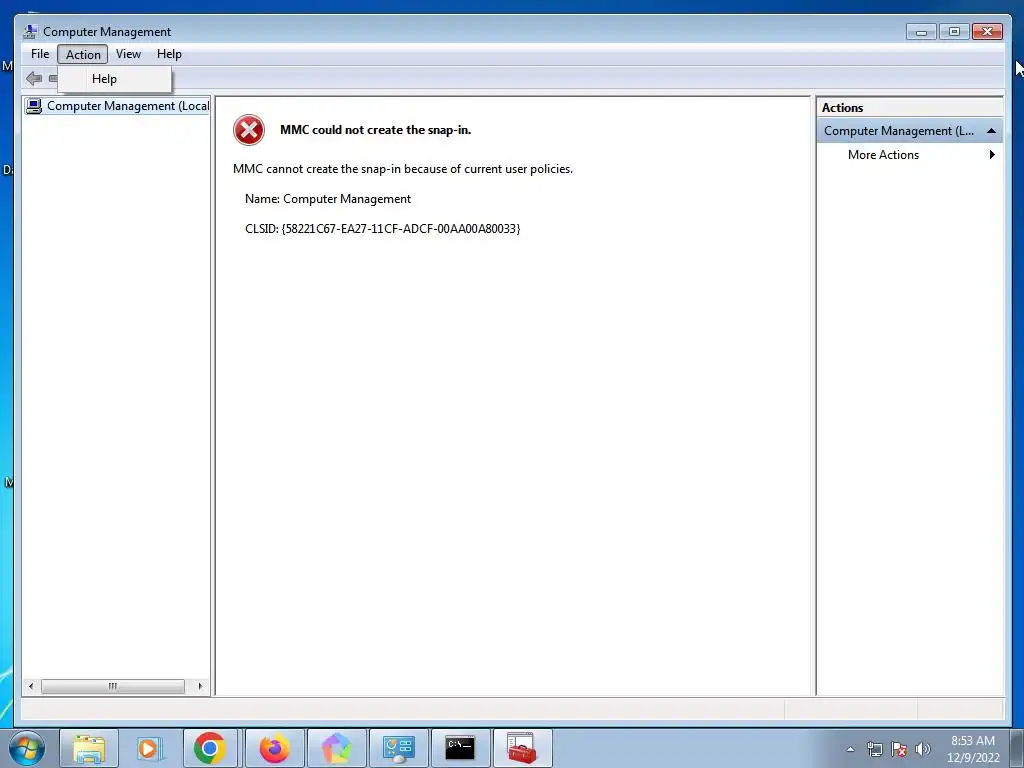Open the Control Panel taskbar icon
This screenshot has height=768, width=1024.
pos(398,748)
